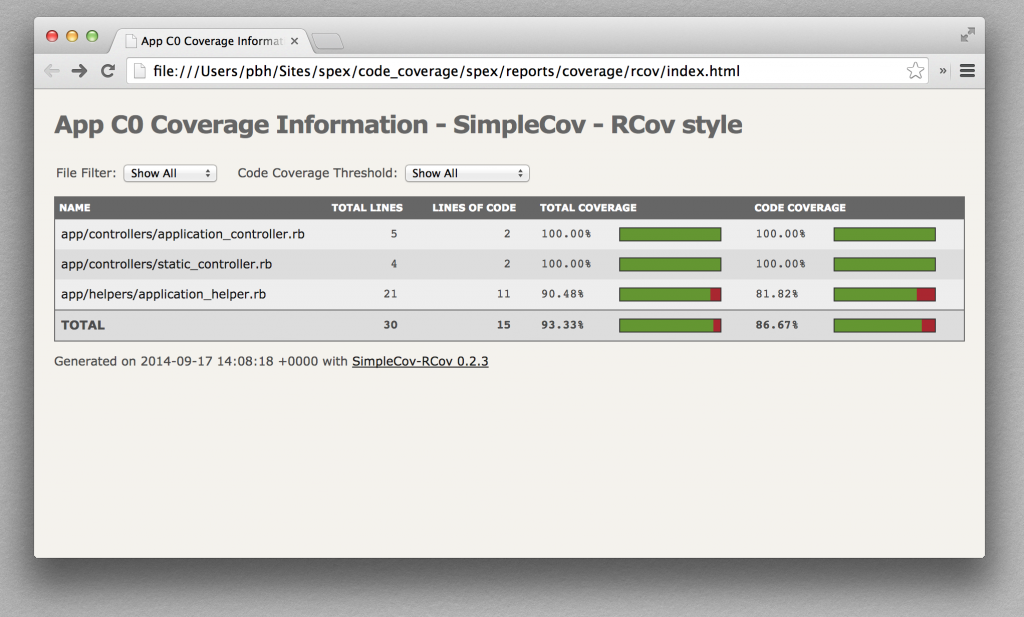Viewport: 1024px width, 617px height.
Task: Click app/controllers/static_controller.rb file name
Action: click(167, 264)
